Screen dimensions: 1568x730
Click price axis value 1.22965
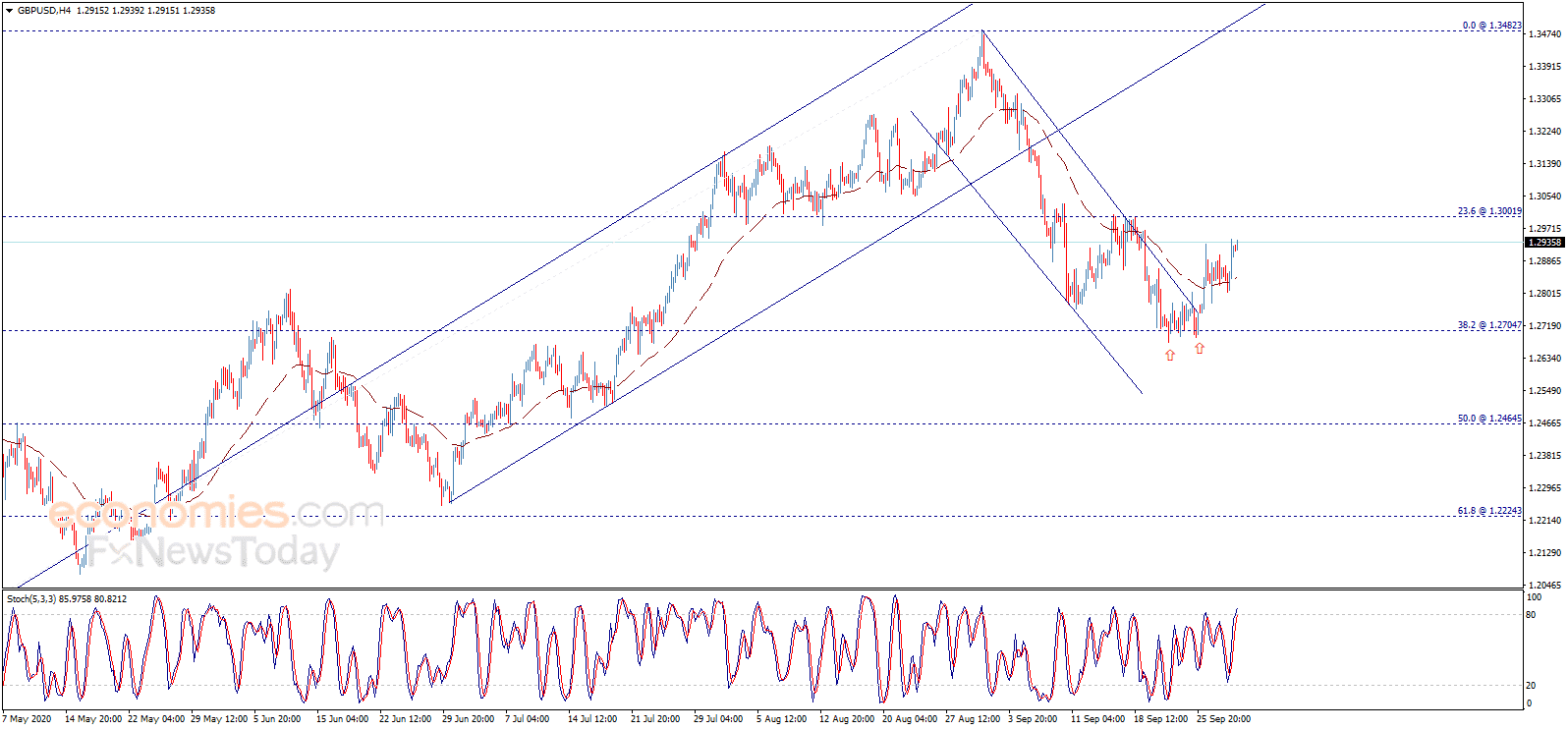click(x=1545, y=488)
